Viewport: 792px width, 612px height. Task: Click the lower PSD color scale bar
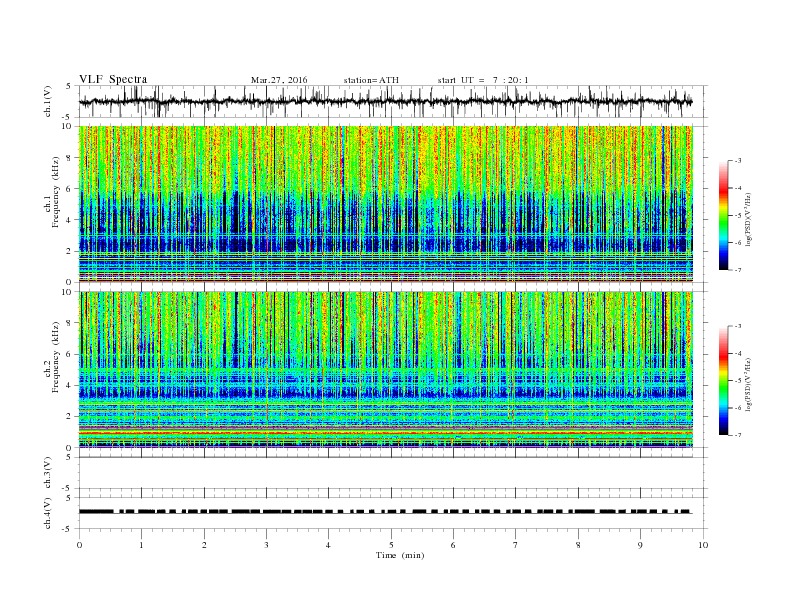(x=723, y=381)
